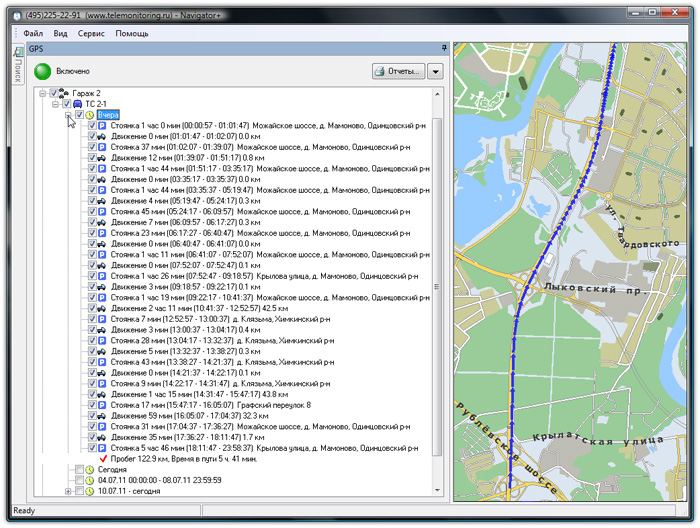Viewport: 700px width, 528px height.
Task: Click parking icon of Стоянка 17 мин Графский переулок
Action: coord(103,404)
